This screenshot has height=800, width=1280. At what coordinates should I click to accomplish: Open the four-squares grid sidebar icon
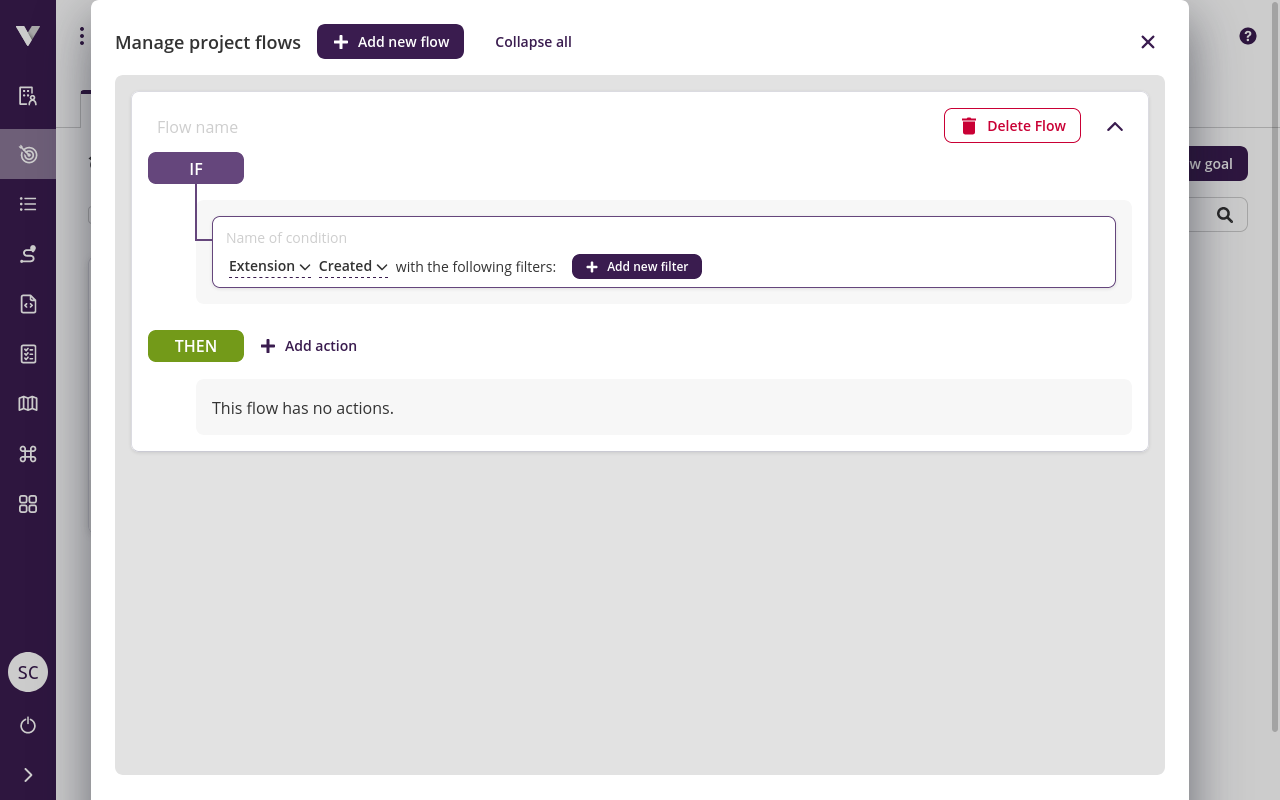(x=28, y=504)
